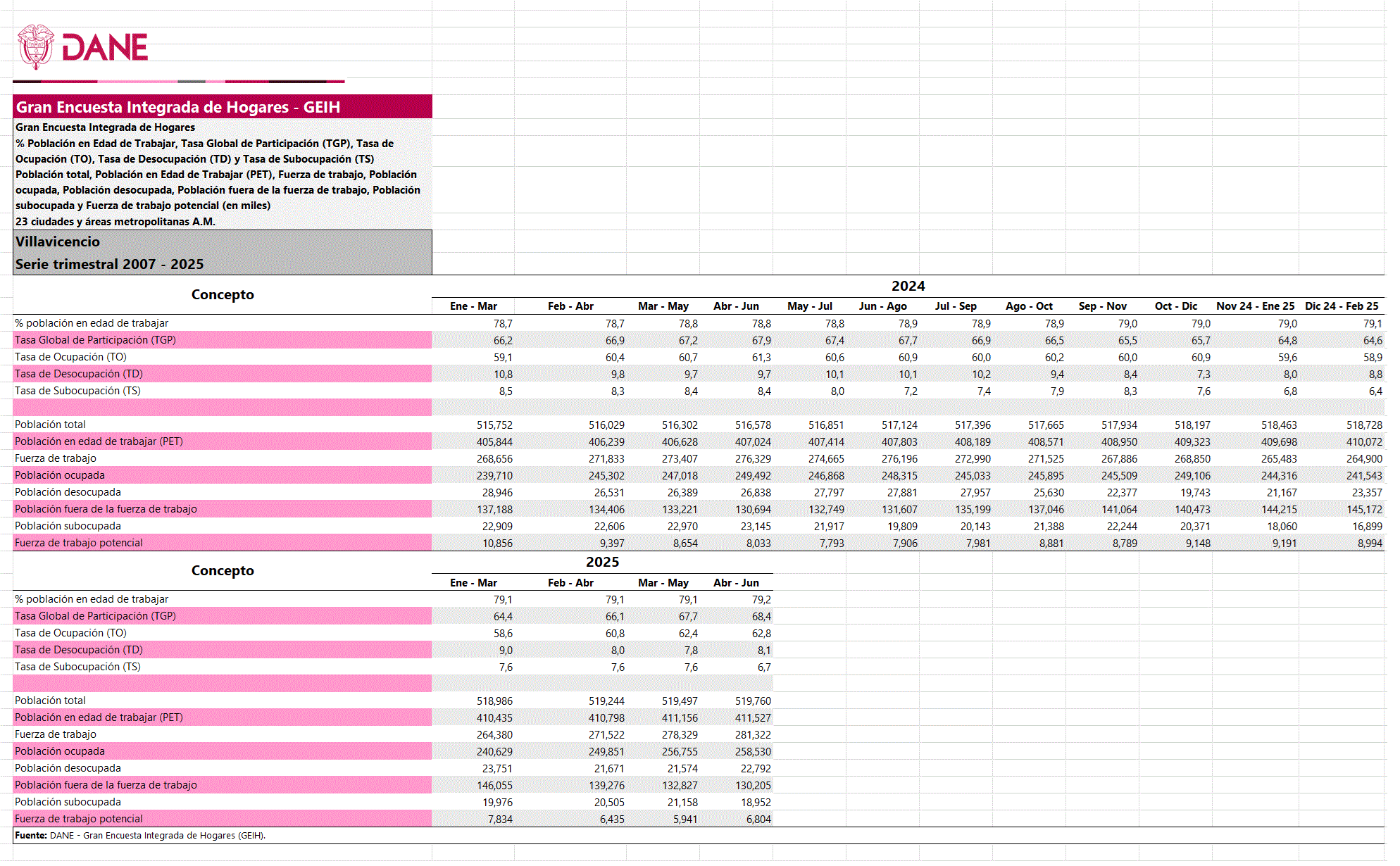1400x866 pixels.
Task: Select the 'Gran Encuesta Integrada de Hogares - GEIH' title banner
Action: (x=223, y=107)
